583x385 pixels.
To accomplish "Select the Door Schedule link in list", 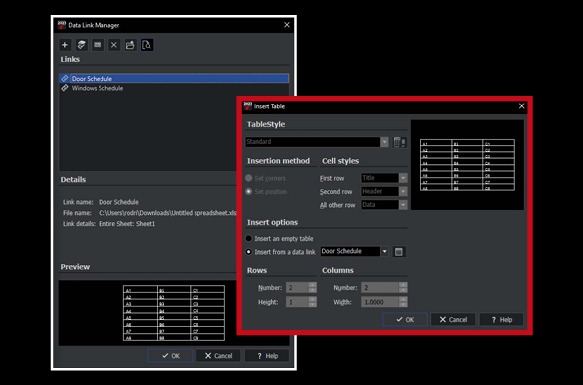I will tap(174, 78).
